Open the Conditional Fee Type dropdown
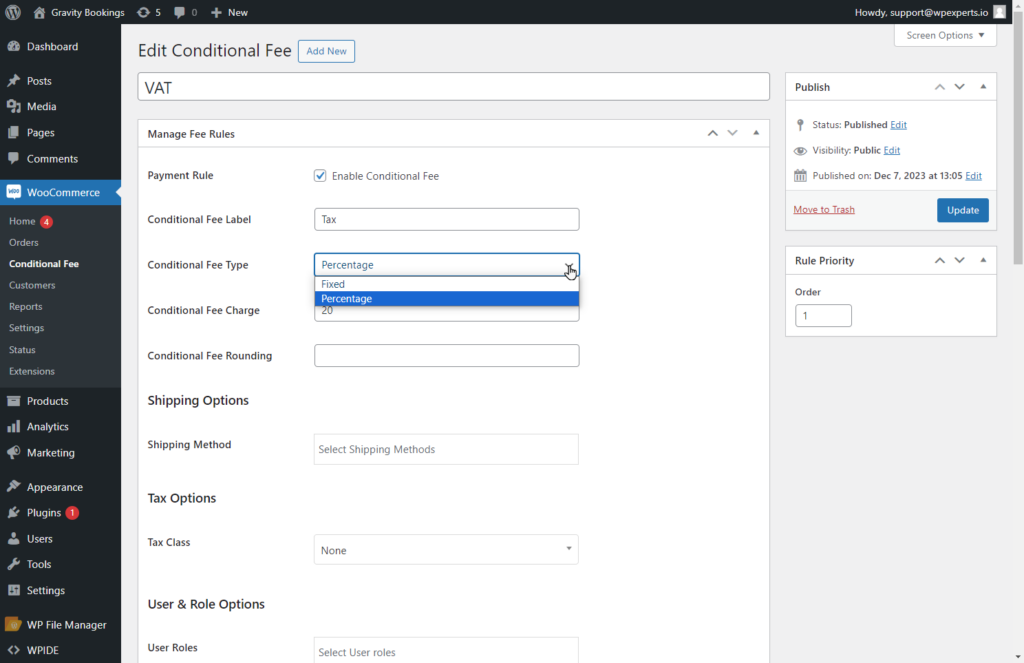 [x=447, y=265]
